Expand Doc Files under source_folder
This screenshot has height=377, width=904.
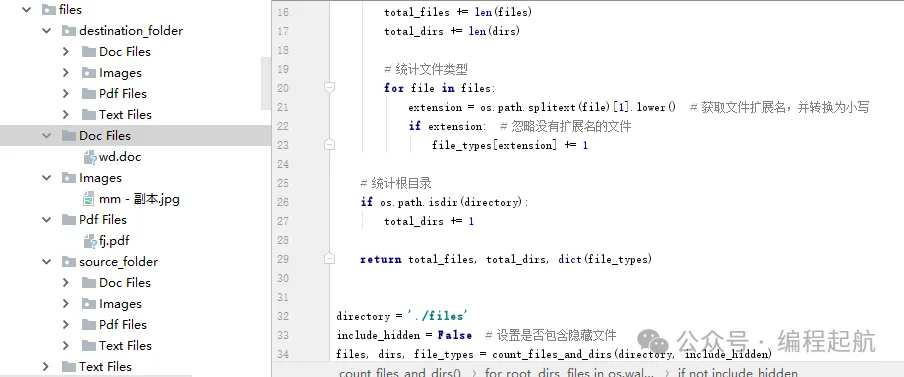point(66,283)
